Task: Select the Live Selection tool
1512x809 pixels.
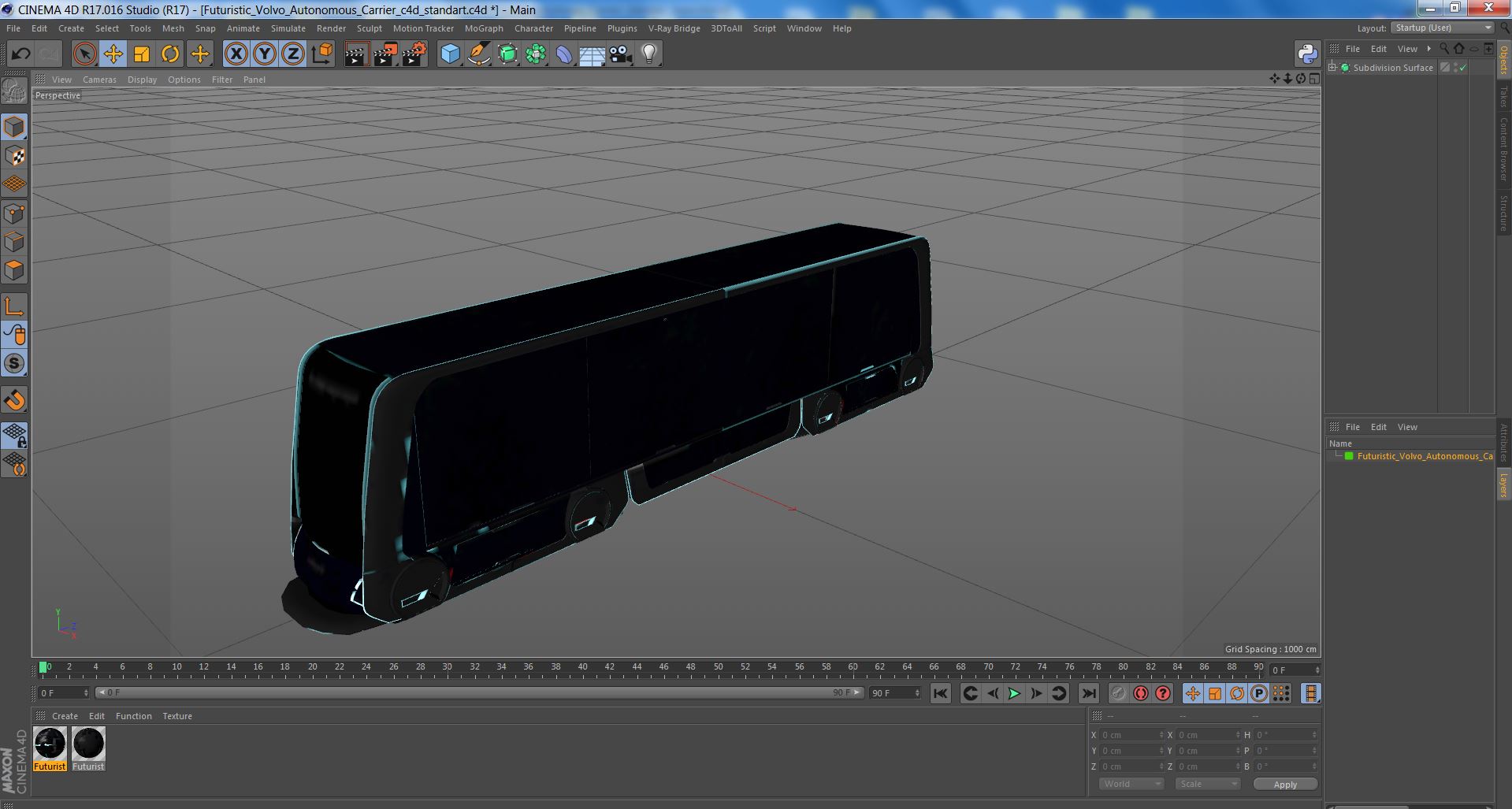Action: point(84,54)
